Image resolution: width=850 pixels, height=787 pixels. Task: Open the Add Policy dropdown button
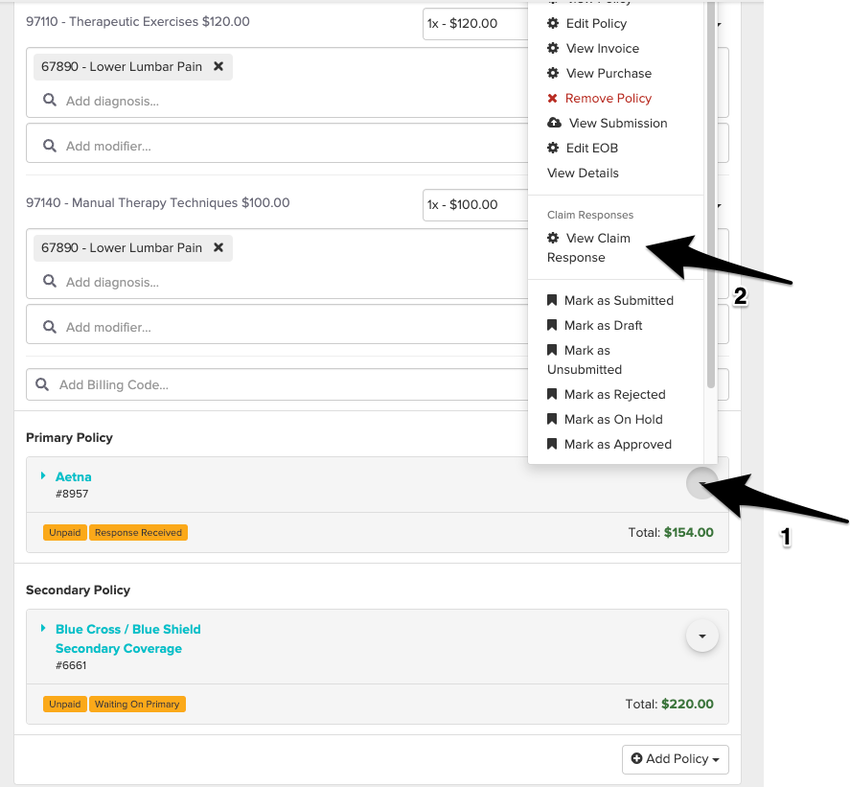coord(675,759)
